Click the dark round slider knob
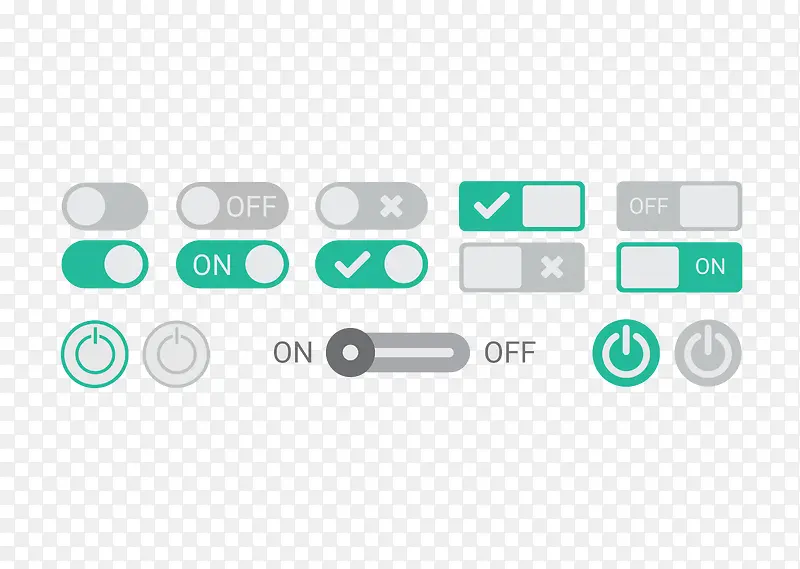Viewport: 800px width, 569px height. pyautogui.click(x=351, y=353)
